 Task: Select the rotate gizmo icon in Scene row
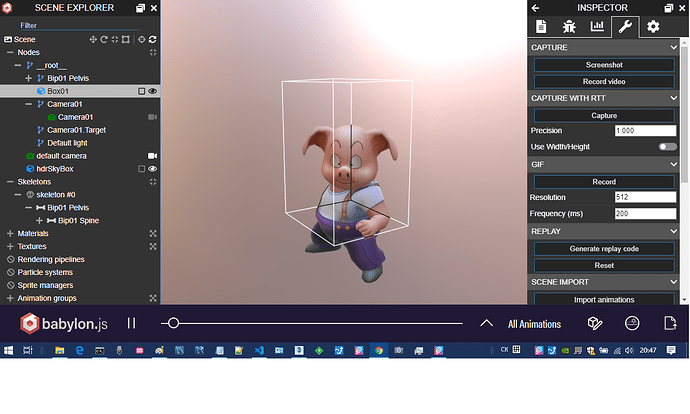tap(104, 40)
